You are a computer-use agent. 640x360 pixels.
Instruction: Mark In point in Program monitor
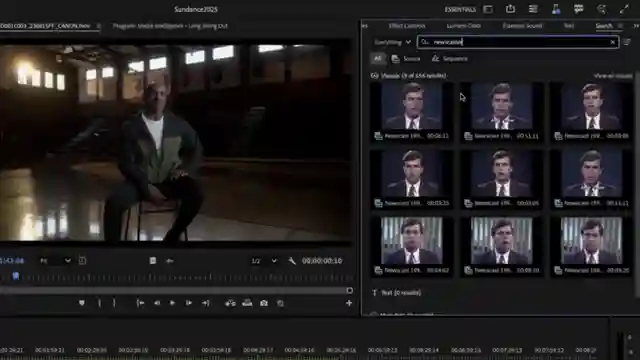pyautogui.click(x=99, y=303)
